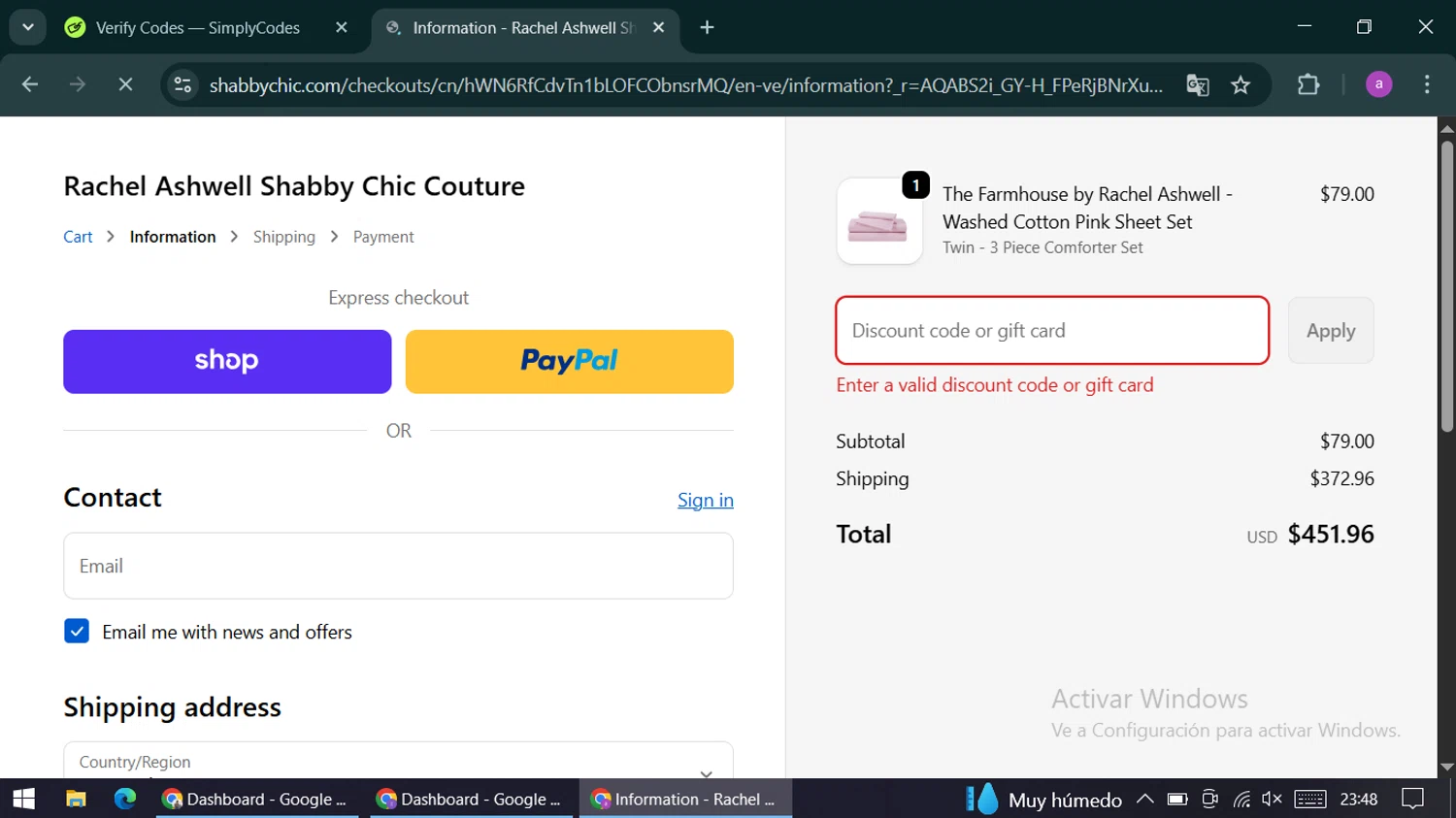Image resolution: width=1456 pixels, height=818 pixels.
Task: Click the shabbychic.com URL address bar
Action: tap(685, 85)
